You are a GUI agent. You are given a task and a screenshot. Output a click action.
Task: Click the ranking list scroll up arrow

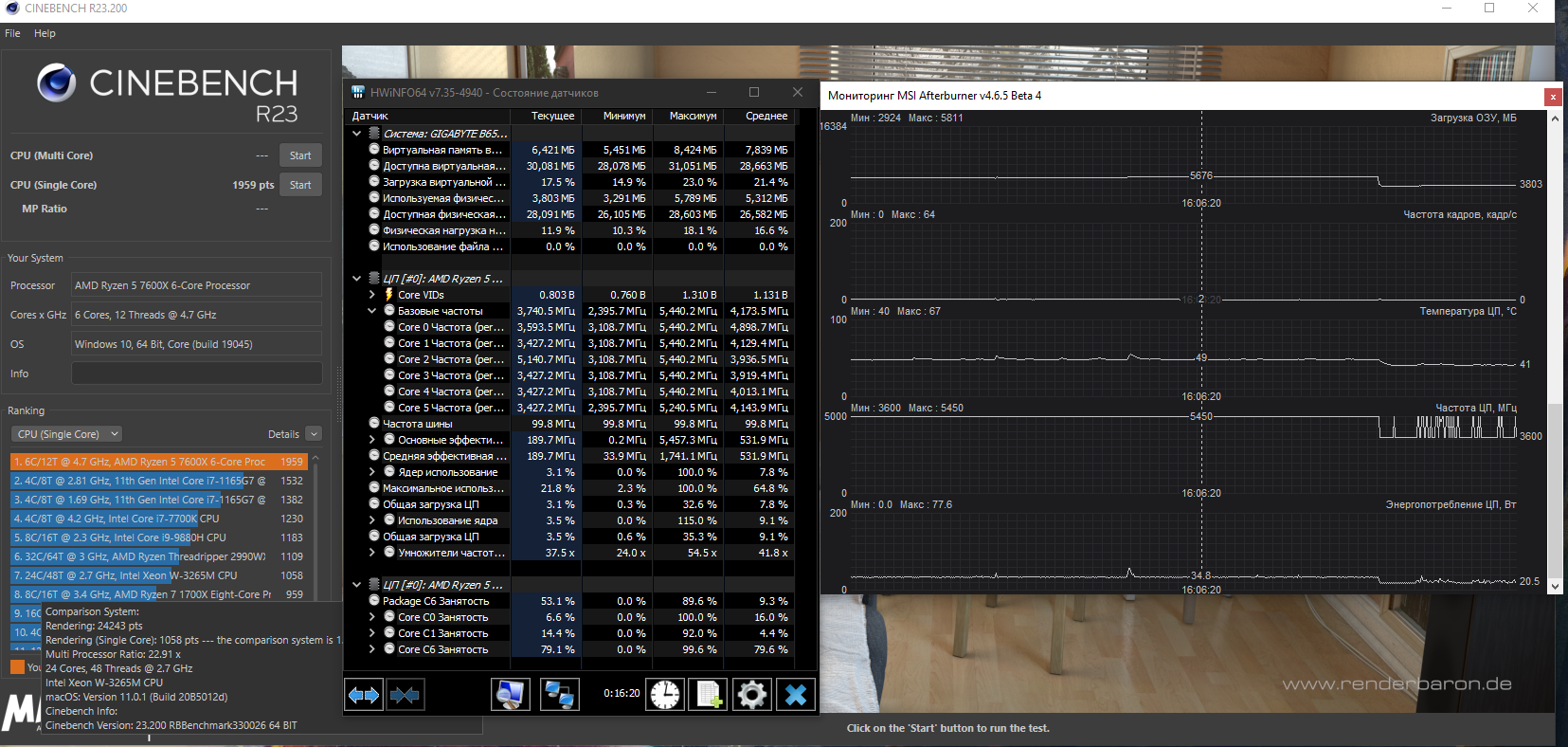[315, 458]
